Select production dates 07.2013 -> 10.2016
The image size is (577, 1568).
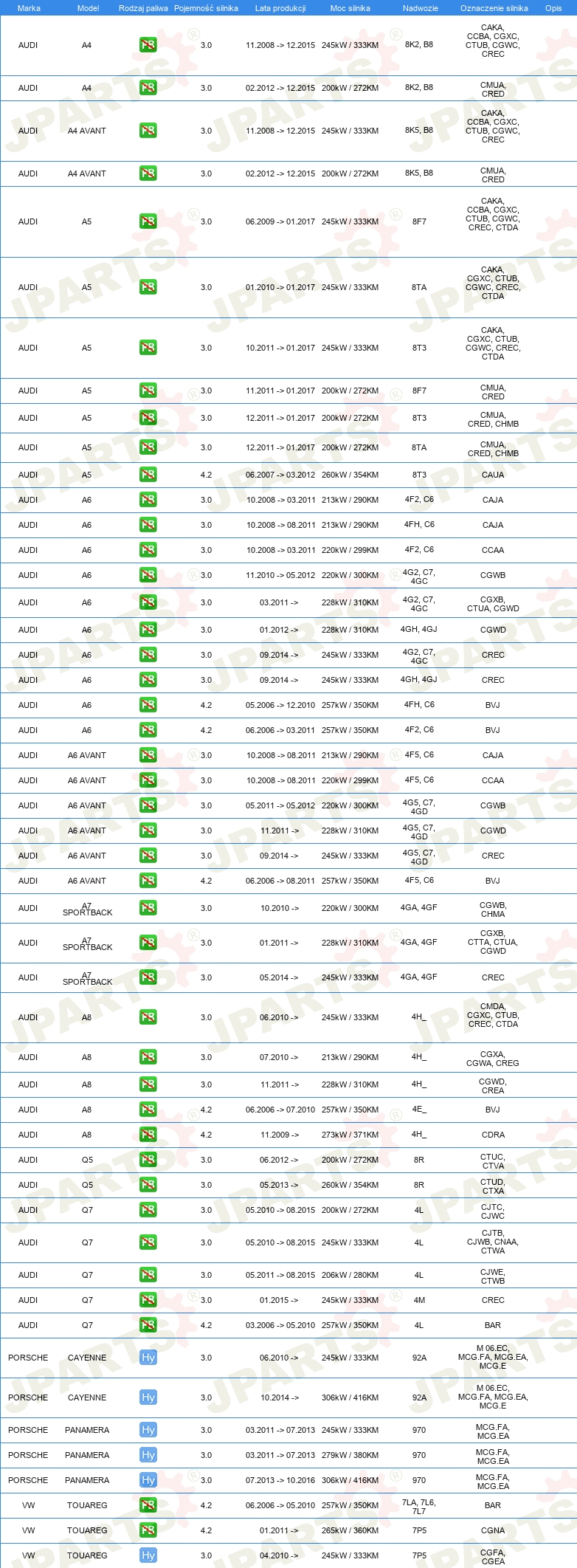(280, 1480)
